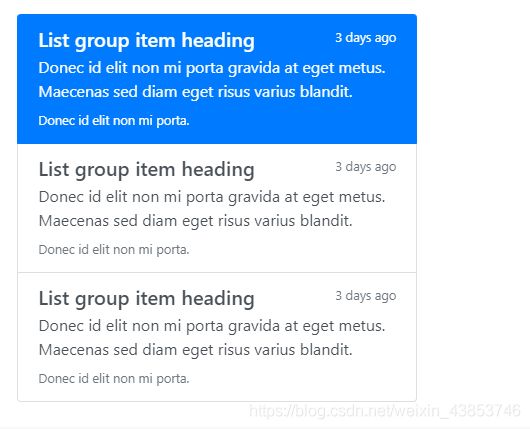Click "3 days ago" in the blue item
Image resolution: width=530 pixels, height=429 pixels.
(x=366, y=38)
